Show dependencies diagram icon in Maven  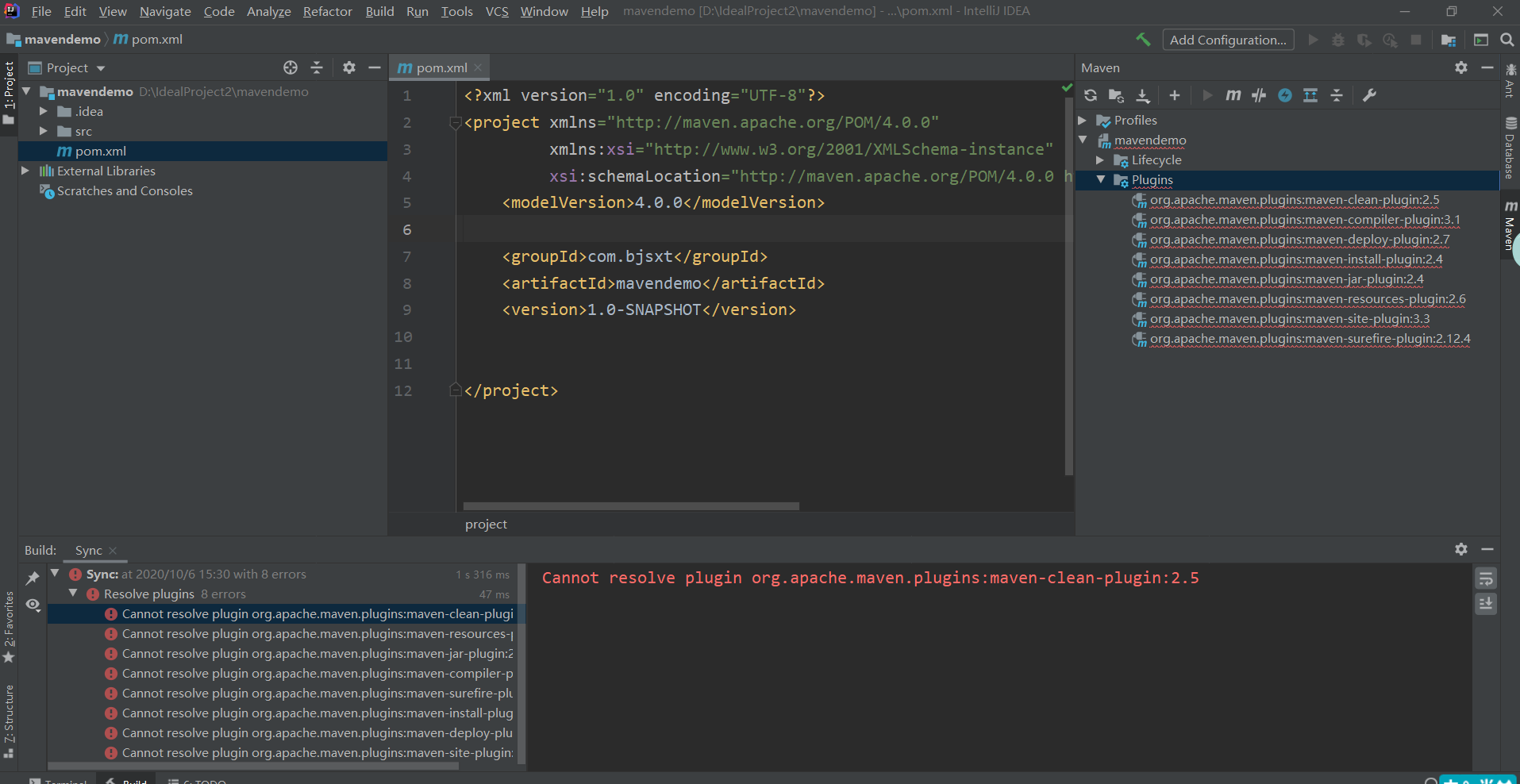pos(1310,95)
